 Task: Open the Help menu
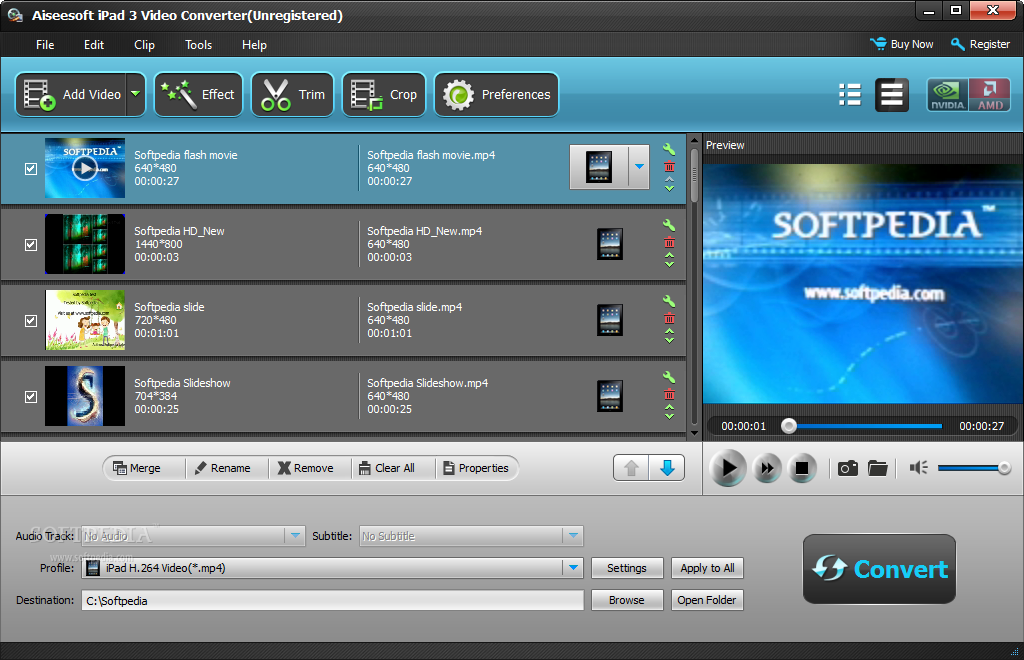tap(254, 45)
